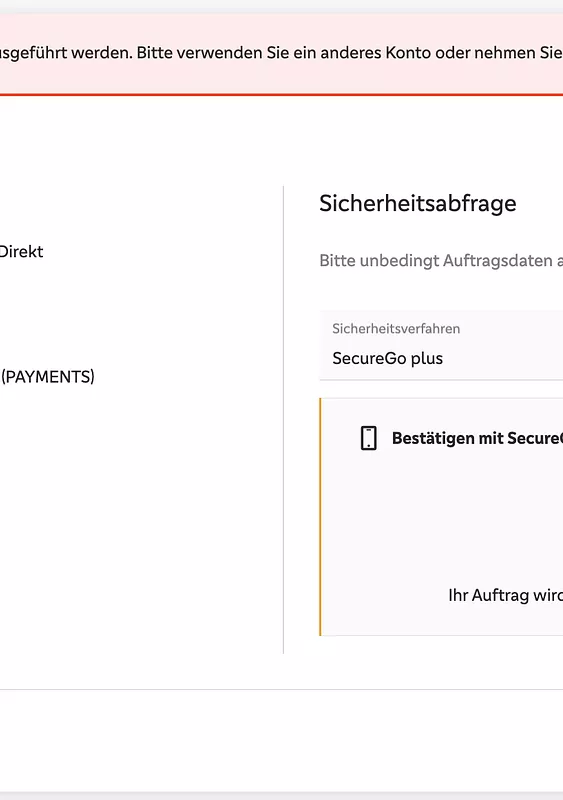
Task: Click the Sicherheitsverfahren field label
Action: pos(396,329)
